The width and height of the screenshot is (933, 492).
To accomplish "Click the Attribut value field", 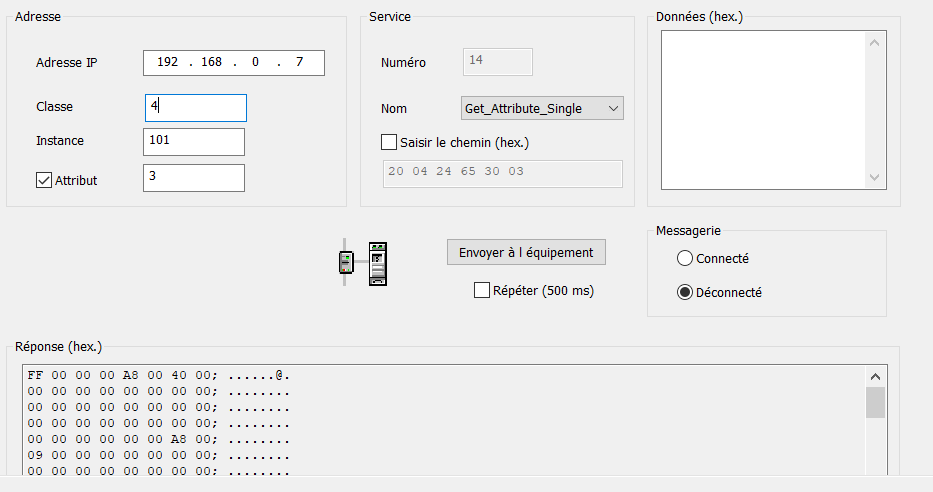I will coord(194,178).
